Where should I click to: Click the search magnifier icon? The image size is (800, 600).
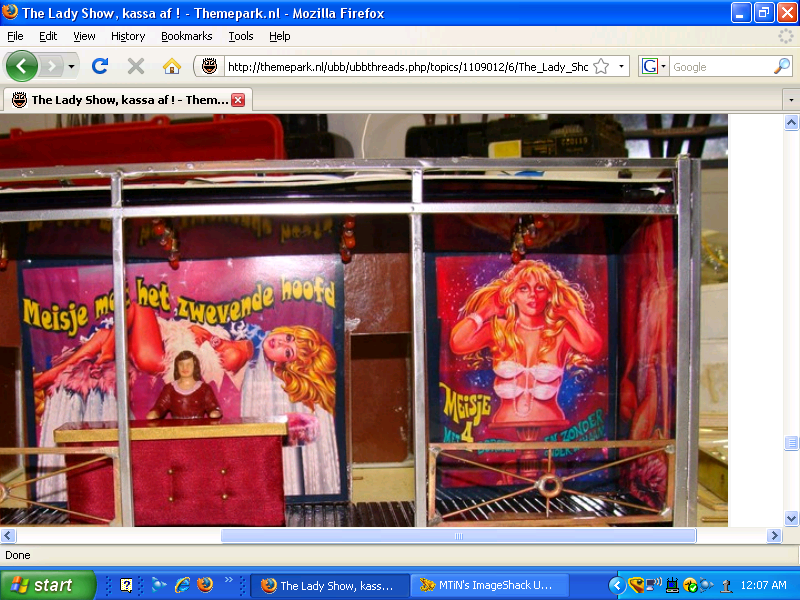coord(782,66)
